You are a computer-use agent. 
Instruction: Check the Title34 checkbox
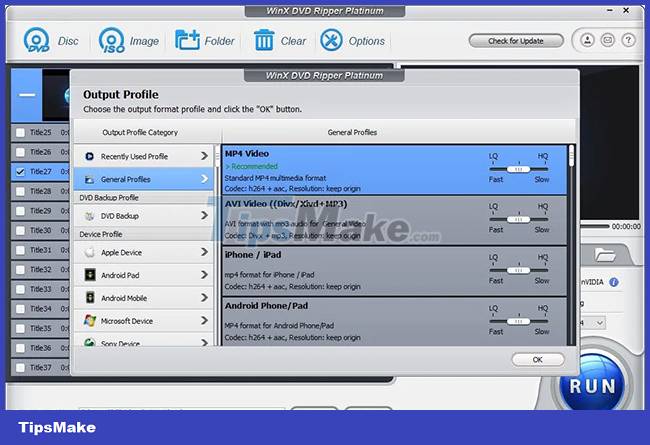click(20, 309)
